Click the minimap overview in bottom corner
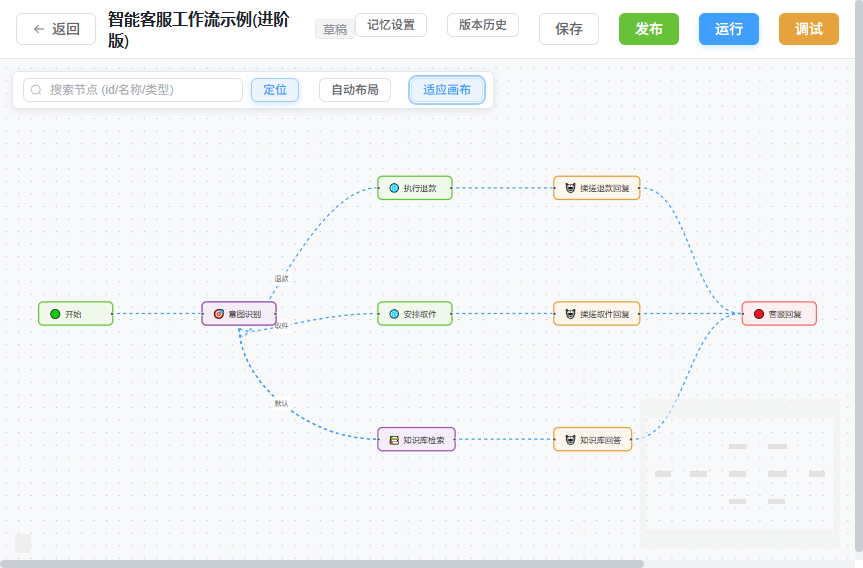863x568 pixels. [740, 474]
